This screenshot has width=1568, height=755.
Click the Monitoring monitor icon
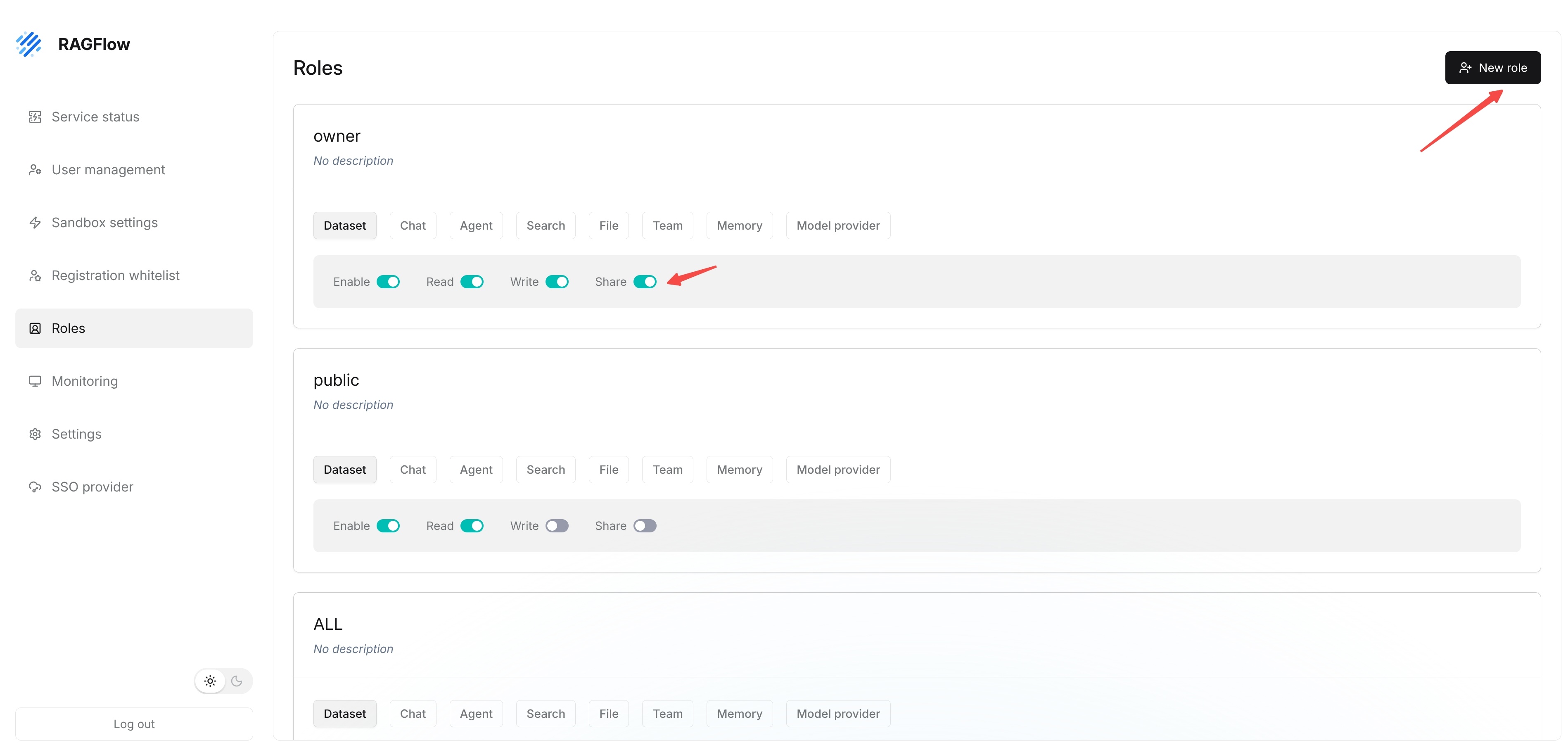[x=35, y=381]
